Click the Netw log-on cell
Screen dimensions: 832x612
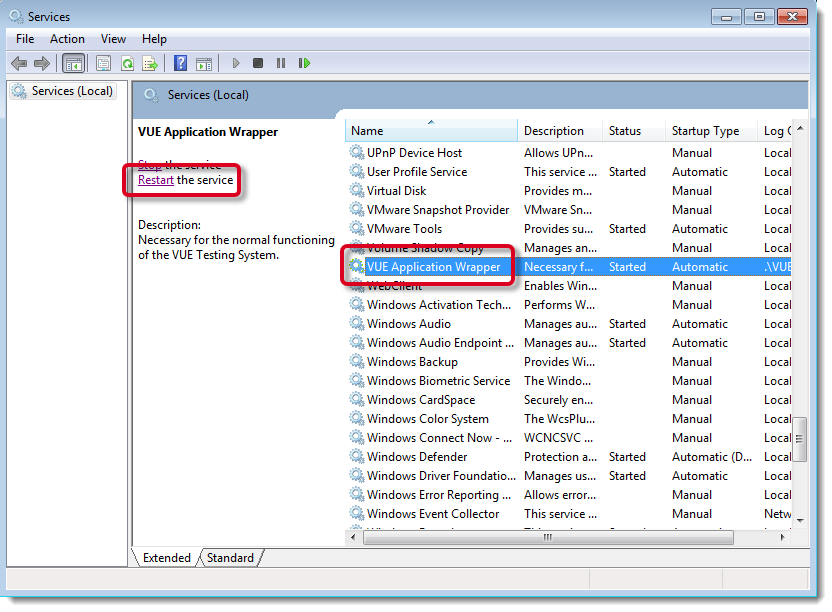[x=777, y=514]
